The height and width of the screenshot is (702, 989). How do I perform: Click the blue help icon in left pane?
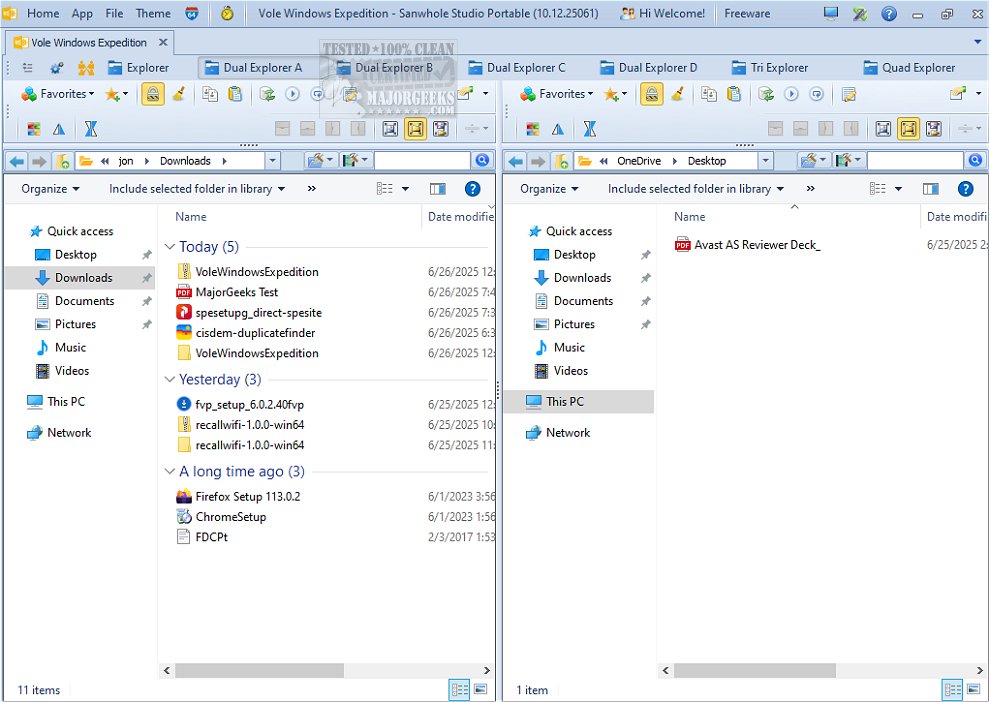click(472, 189)
